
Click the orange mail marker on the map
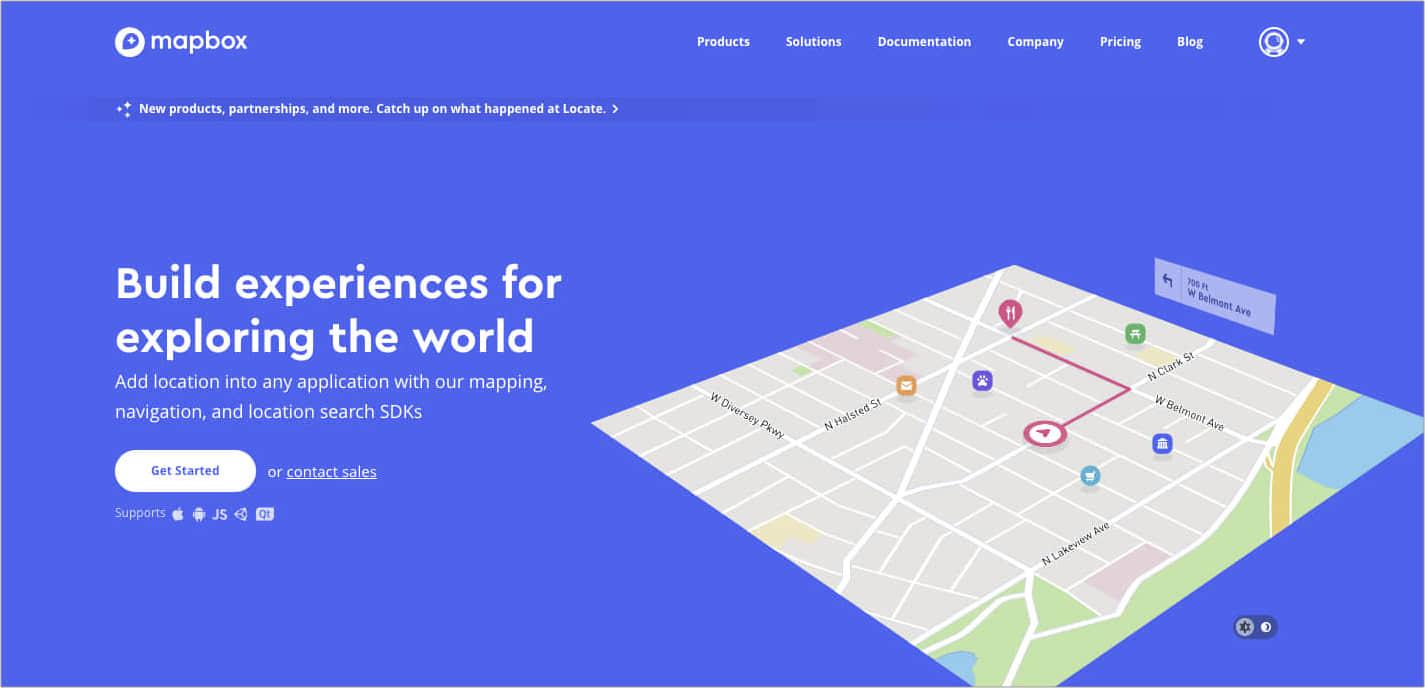[x=906, y=384]
